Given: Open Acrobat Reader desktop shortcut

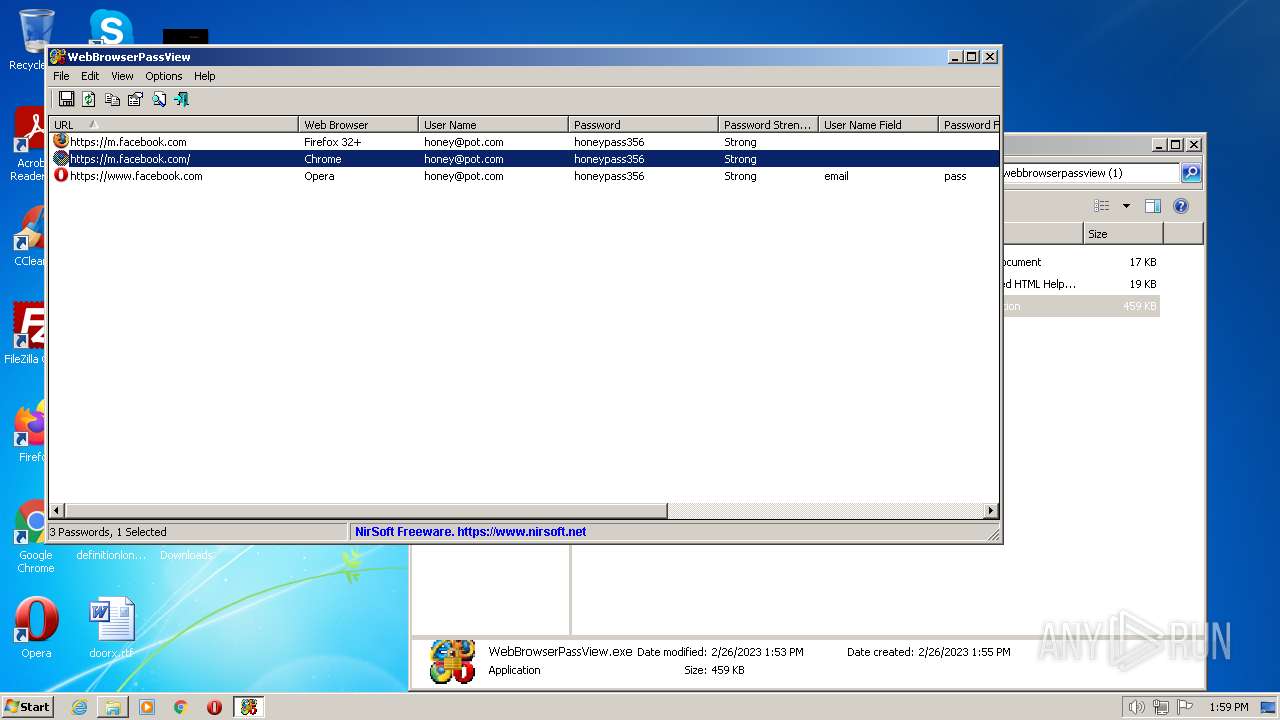Looking at the screenshot, I should [30, 143].
